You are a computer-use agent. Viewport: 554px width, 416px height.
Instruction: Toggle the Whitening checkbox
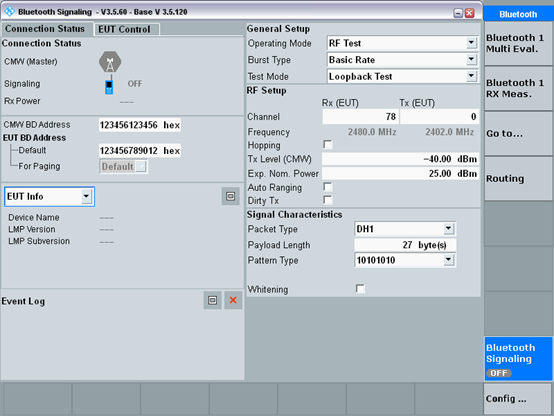[x=360, y=289]
